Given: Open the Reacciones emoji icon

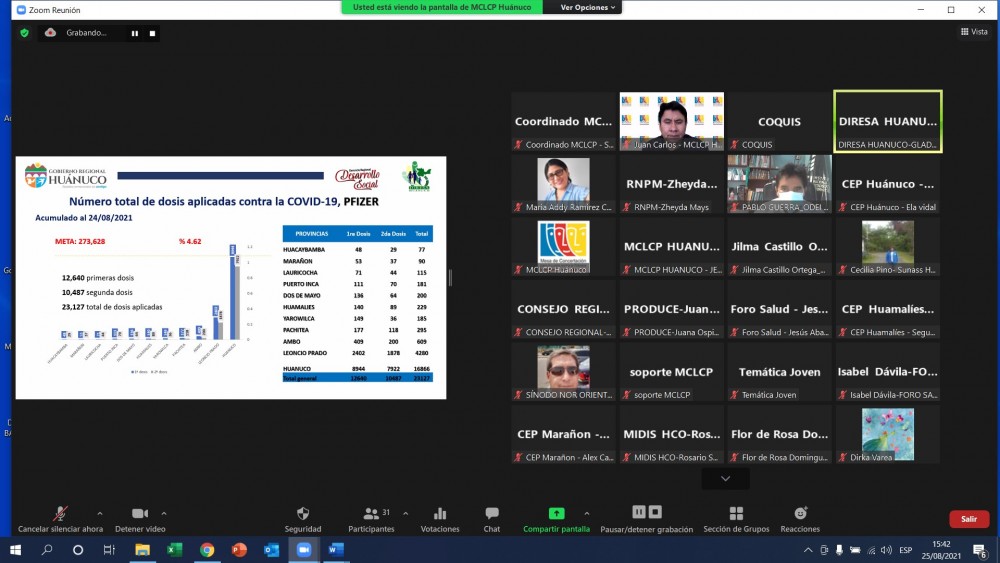Looking at the screenshot, I should click(x=800, y=516).
